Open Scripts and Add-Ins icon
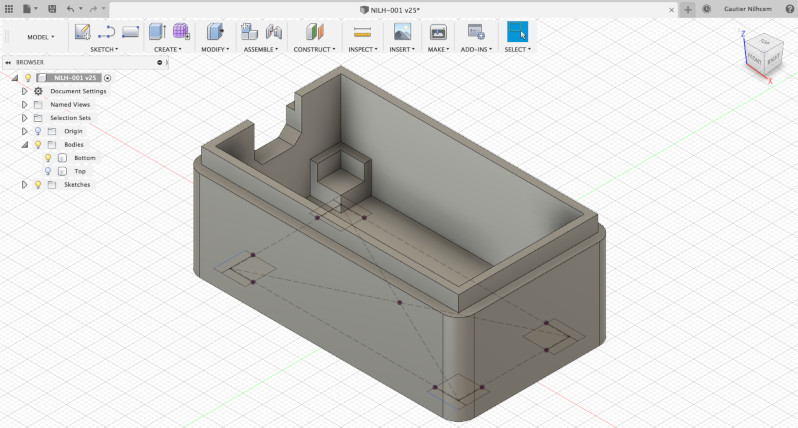798x428 pixels. tap(476, 32)
